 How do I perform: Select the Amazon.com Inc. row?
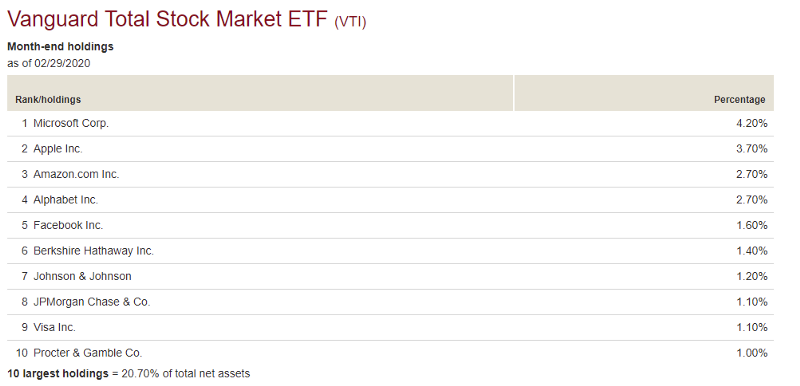(x=390, y=174)
